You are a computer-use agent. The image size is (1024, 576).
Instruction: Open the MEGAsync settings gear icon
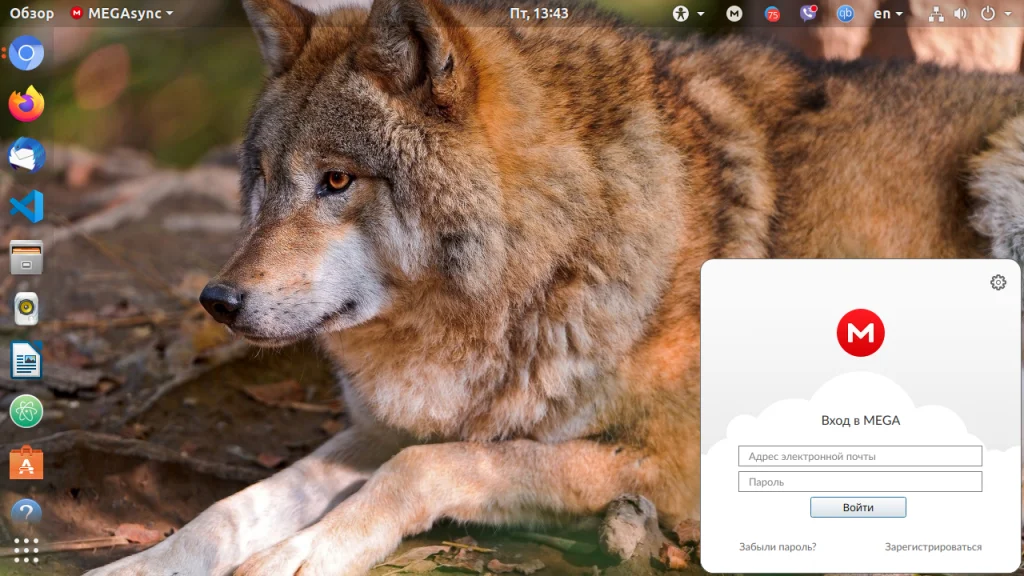click(x=997, y=282)
